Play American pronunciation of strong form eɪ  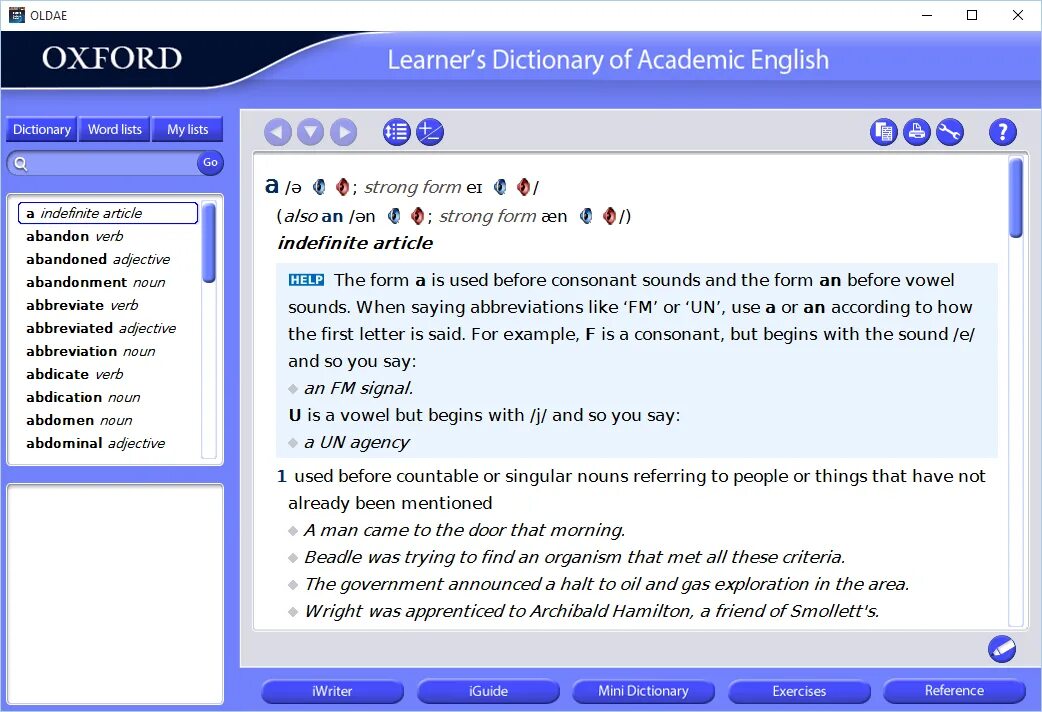[x=523, y=187]
